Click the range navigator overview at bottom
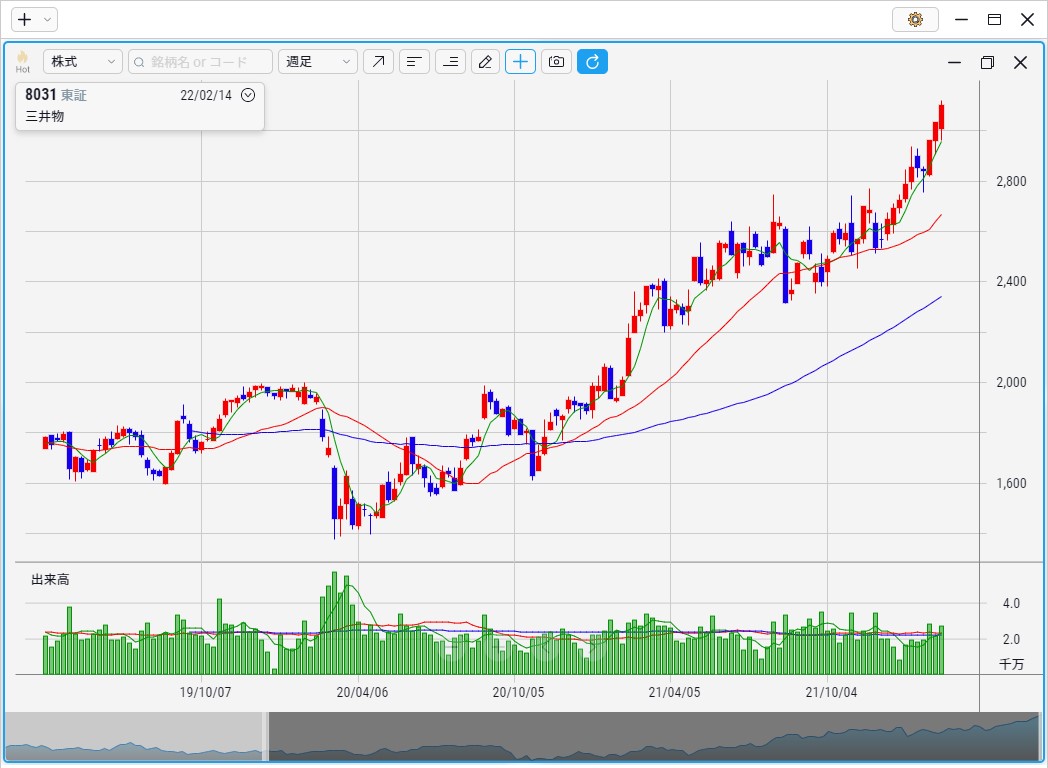1048x768 pixels. coord(650,736)
